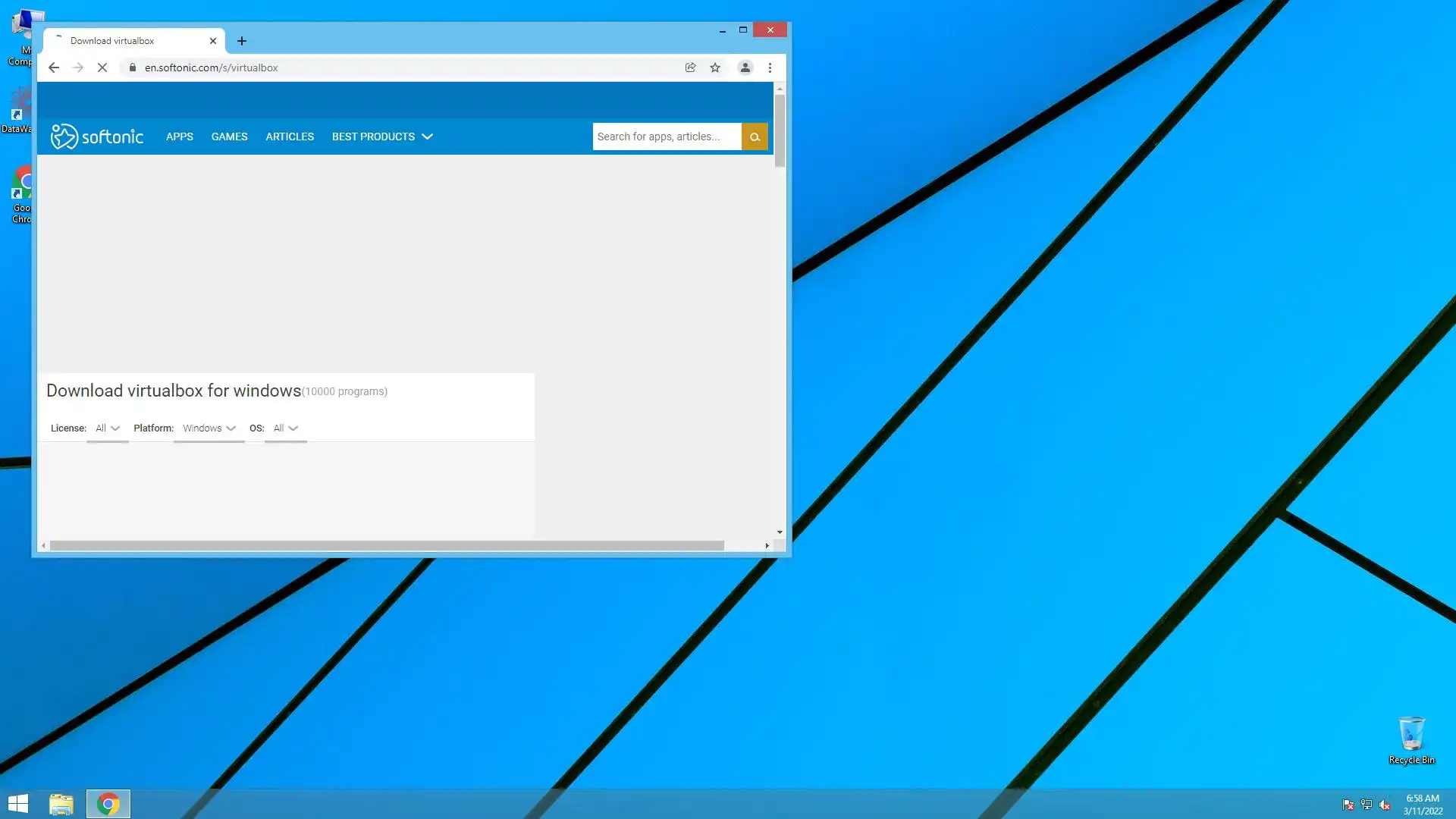
Task: Click the Softonic logo
Action: click(x=97, y=136)
